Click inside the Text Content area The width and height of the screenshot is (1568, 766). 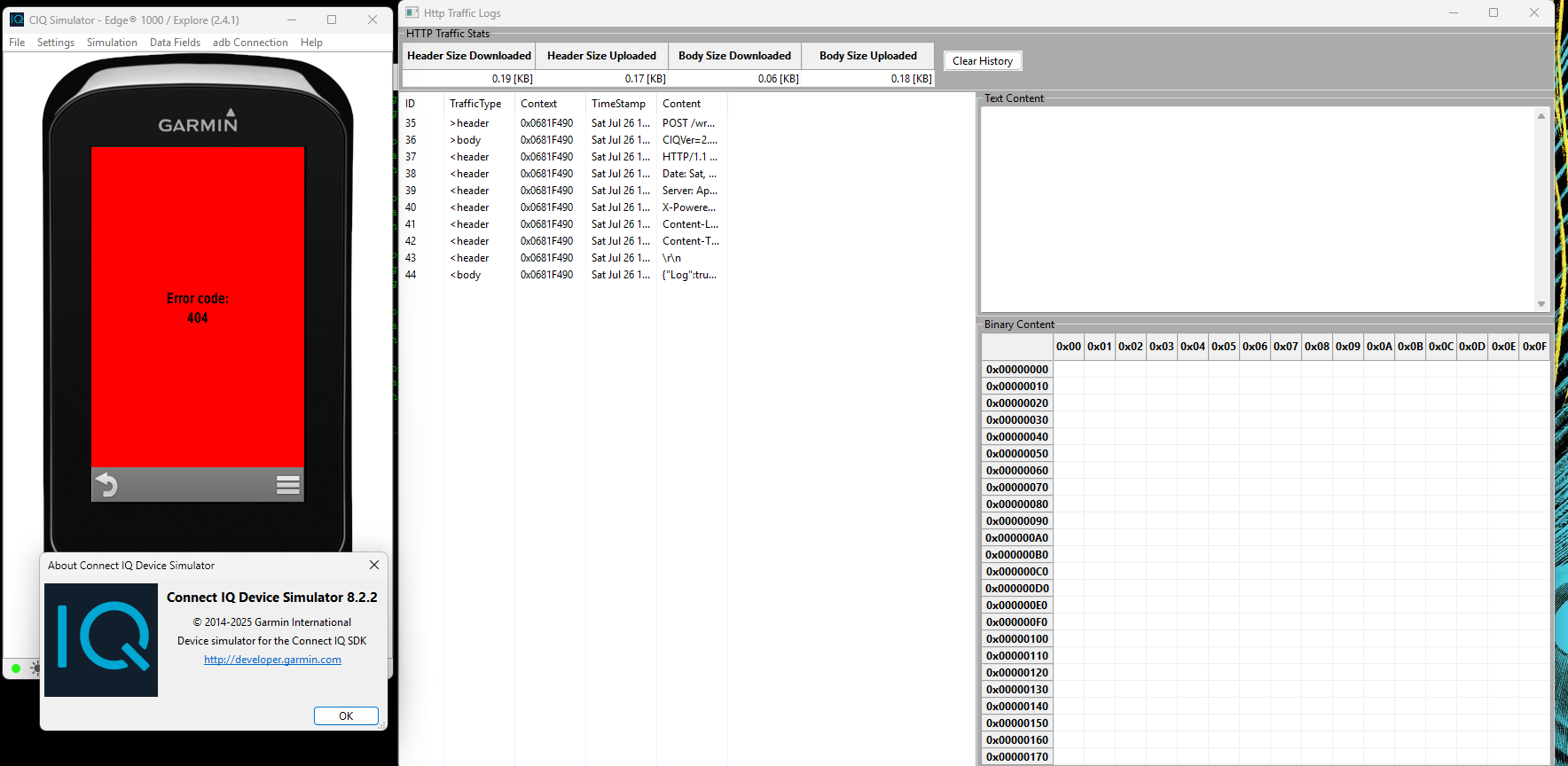tap(1258, 209)
